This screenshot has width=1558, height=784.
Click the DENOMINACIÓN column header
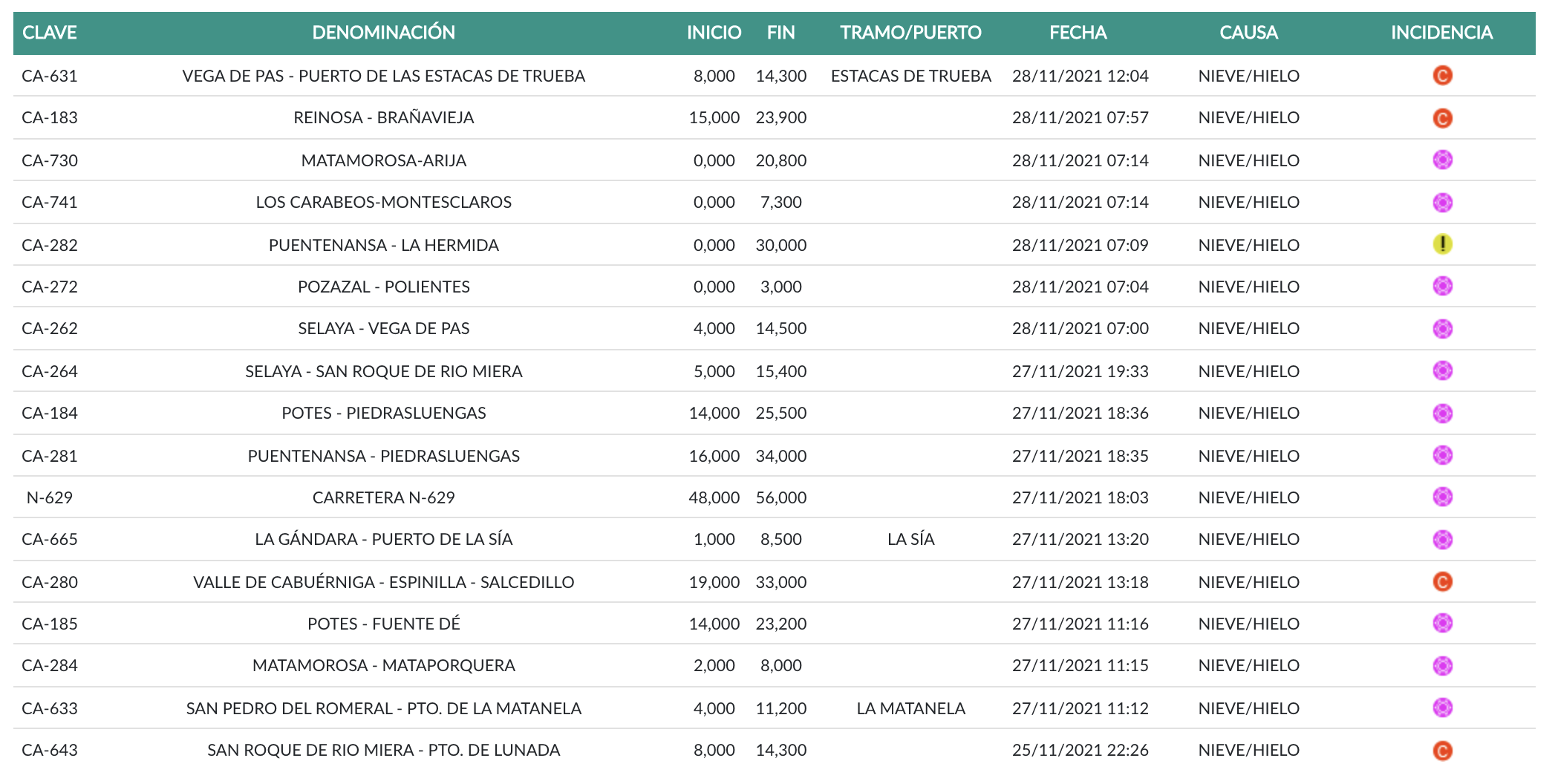point(383,33)
